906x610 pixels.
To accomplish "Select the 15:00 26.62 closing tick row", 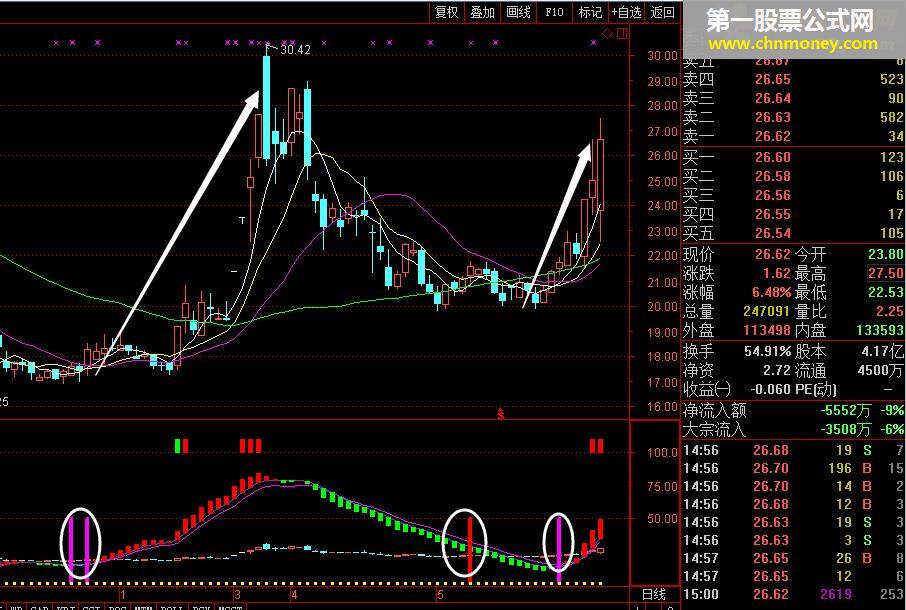I will point(793,594).
